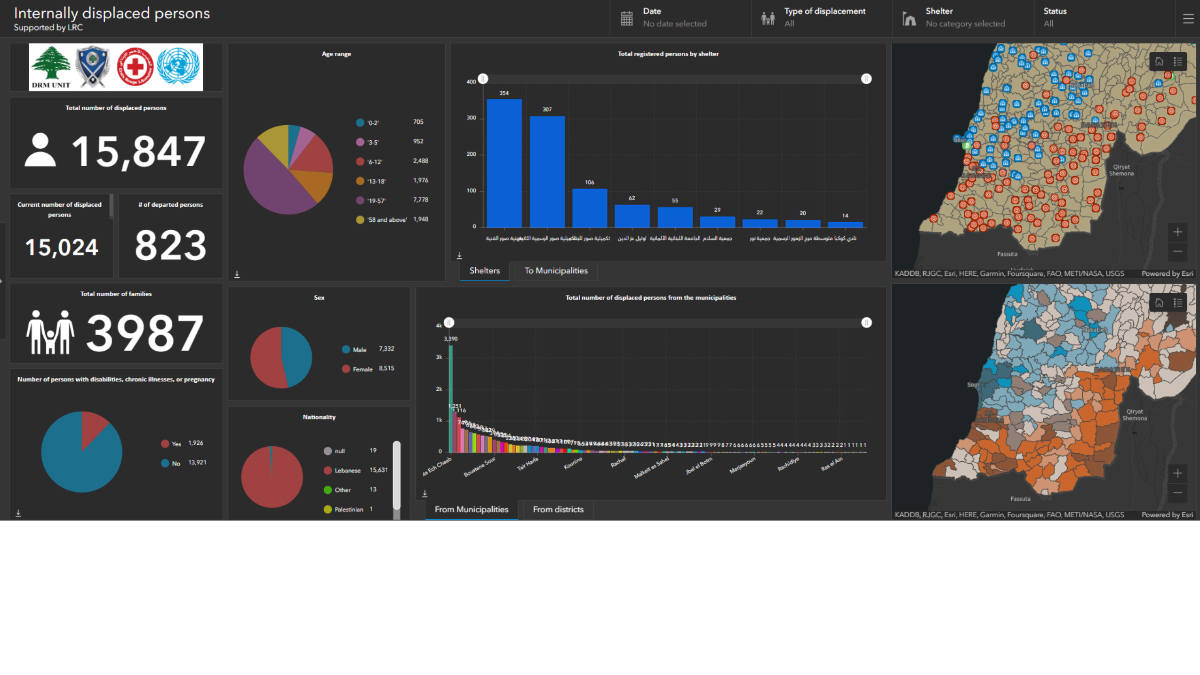This screenshot has width=1200, height=675.
Task: Open the legend list on the shelter map
Action: (1177, 61)
